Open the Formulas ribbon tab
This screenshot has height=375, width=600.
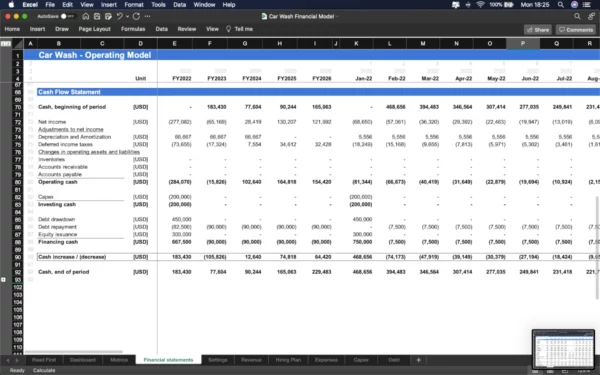coord(133,29)
